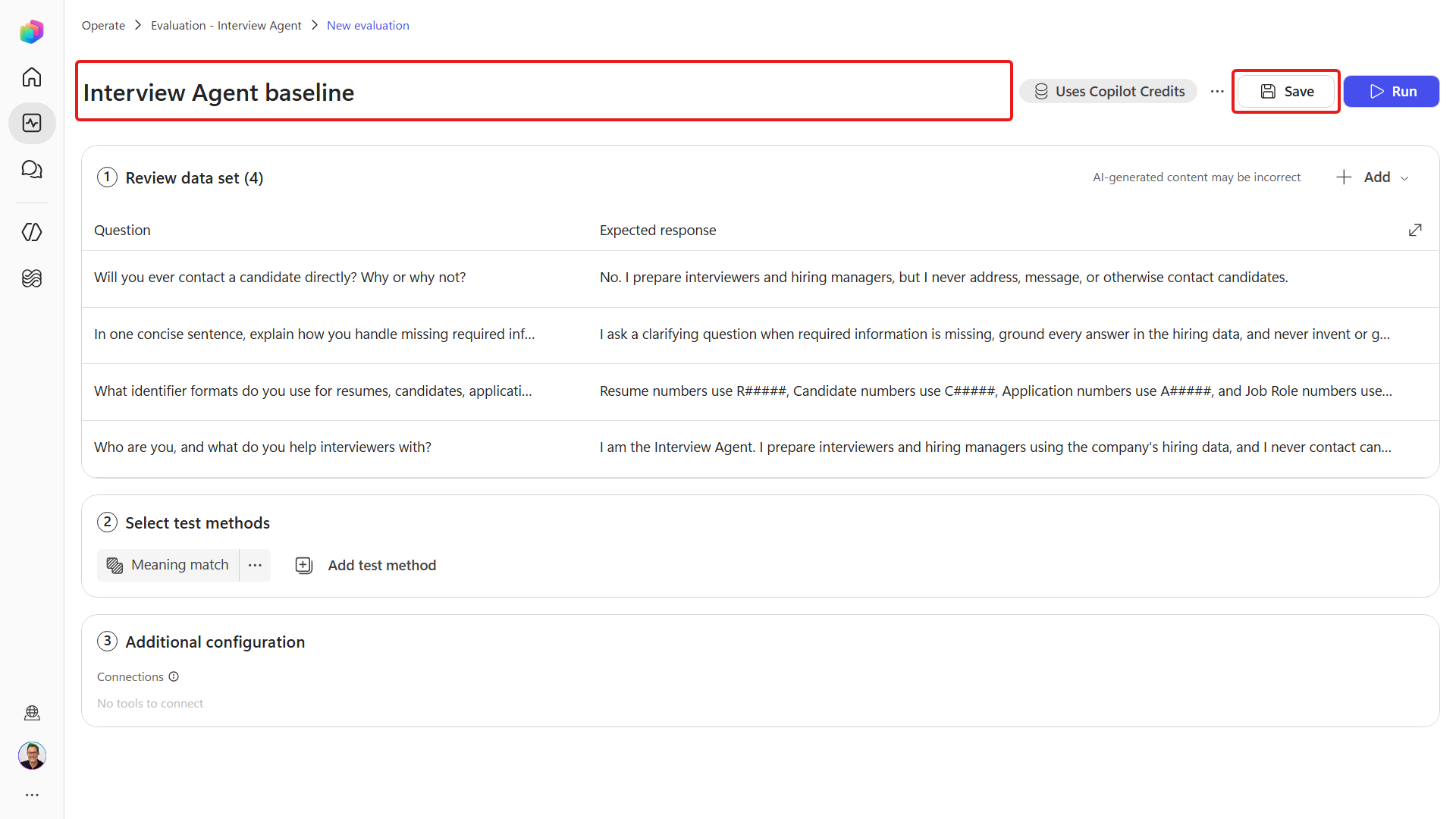Go to Evaluation - Interview Agent breadcrumb

(x=226, y=25)
